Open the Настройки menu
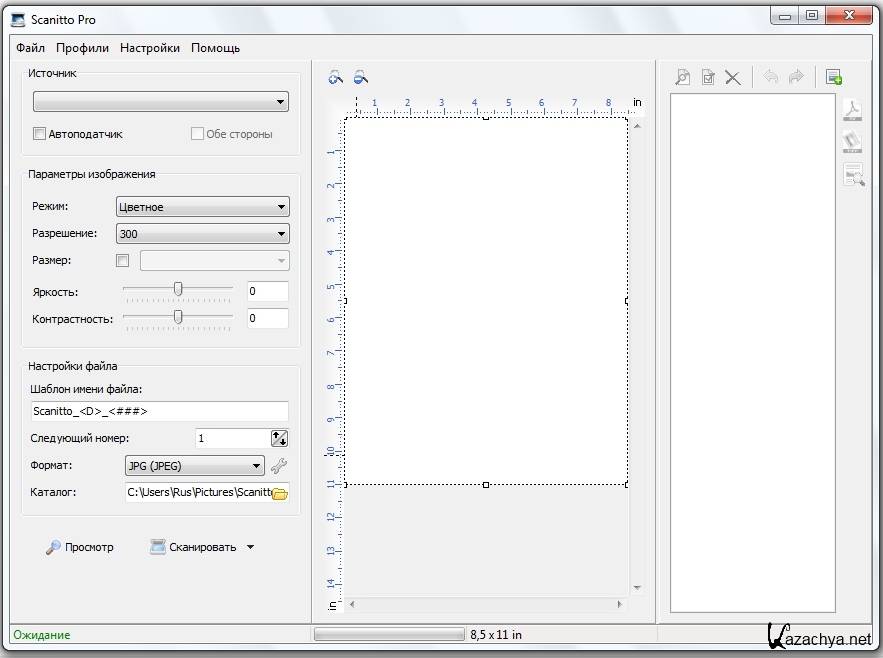883x658 pixels. point(150,48)
